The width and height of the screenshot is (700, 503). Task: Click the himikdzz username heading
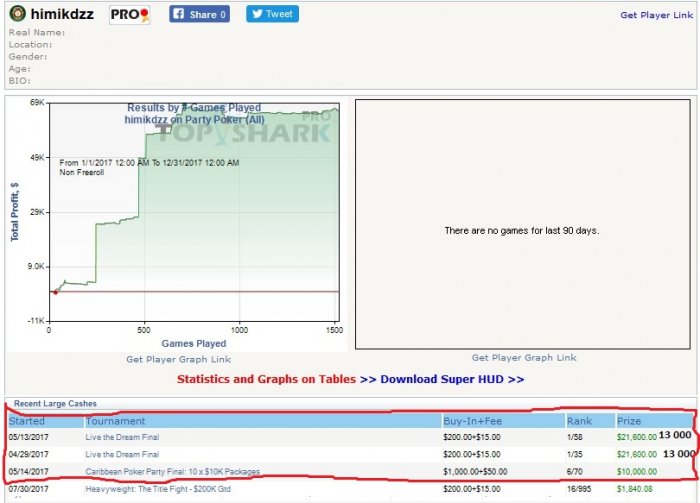tap(62, 14)
